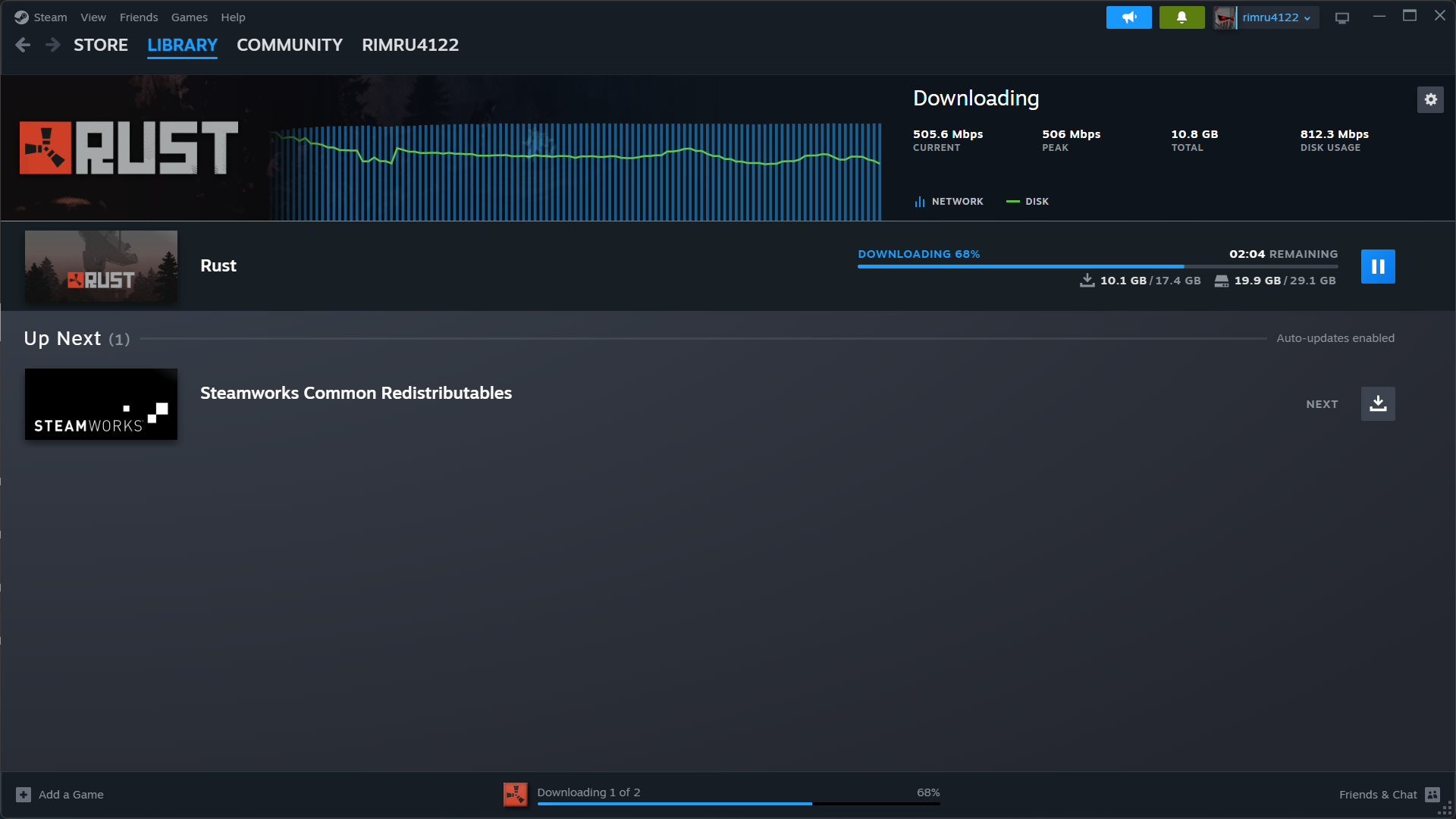Start the Steamworks Common Redistributables download now
1456x819 pixels.
(x=1378, y=404)
